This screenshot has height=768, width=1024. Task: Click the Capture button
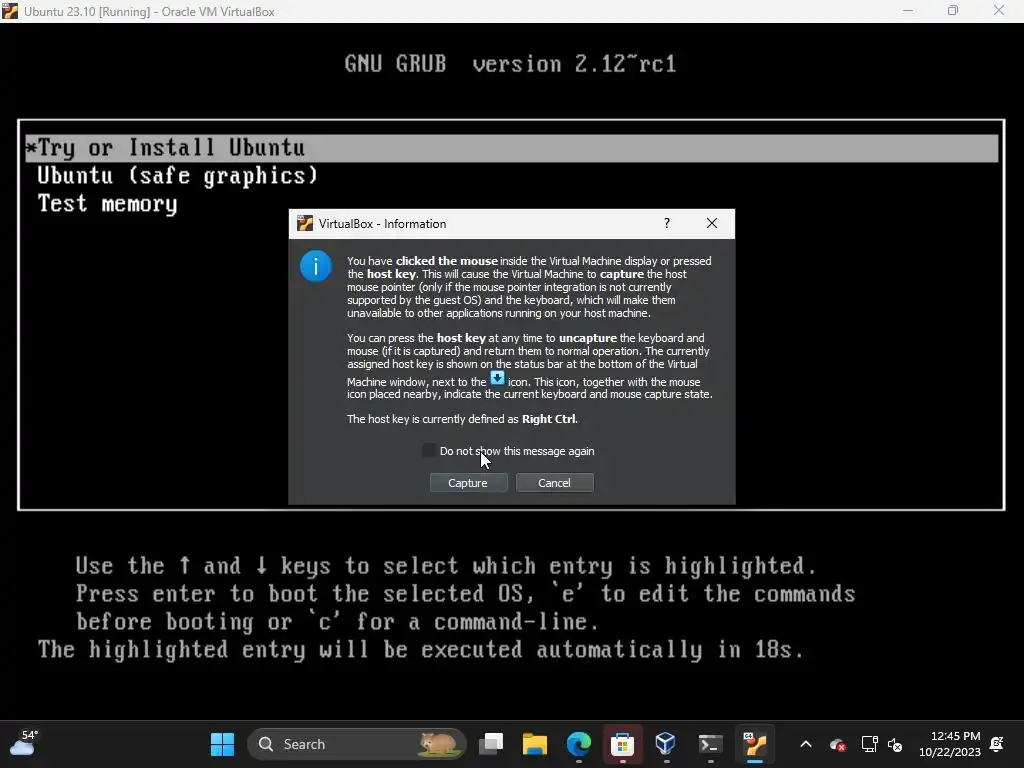[468, 483]
